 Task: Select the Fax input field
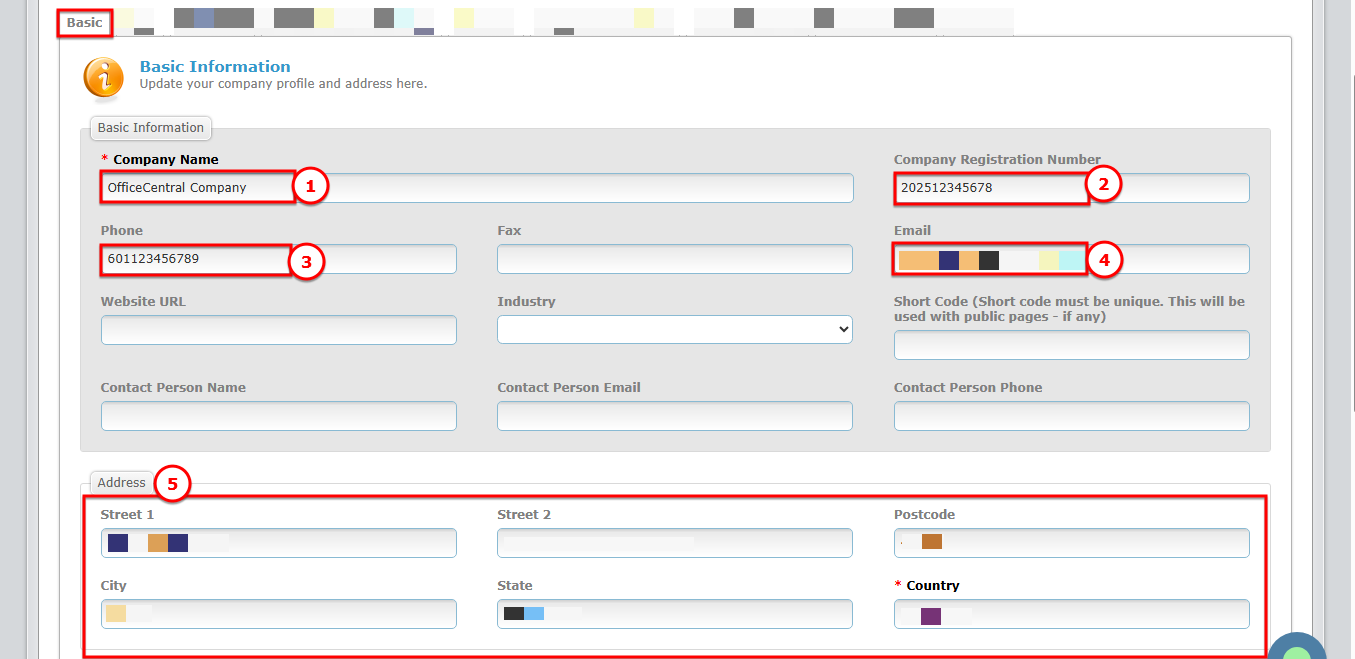[x=675, y=259]
